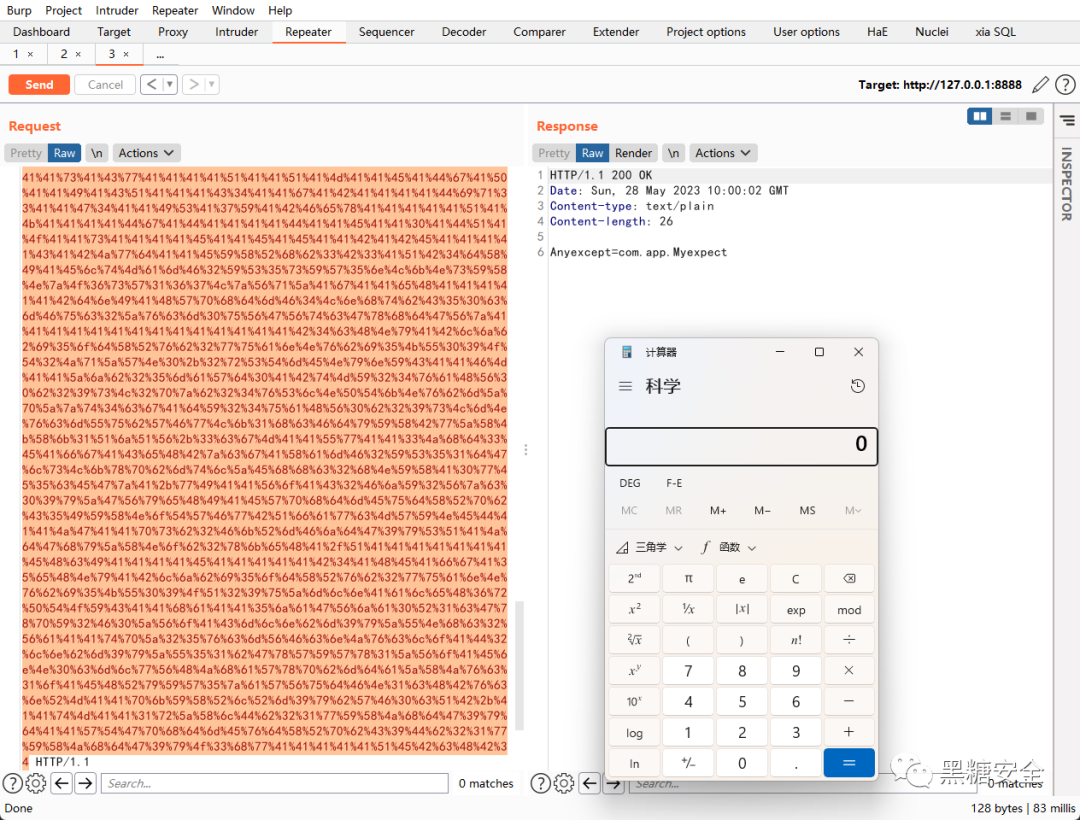Switch to xia SQL tab
This screenshot has width=1080, height=820.
coord(995,32)
